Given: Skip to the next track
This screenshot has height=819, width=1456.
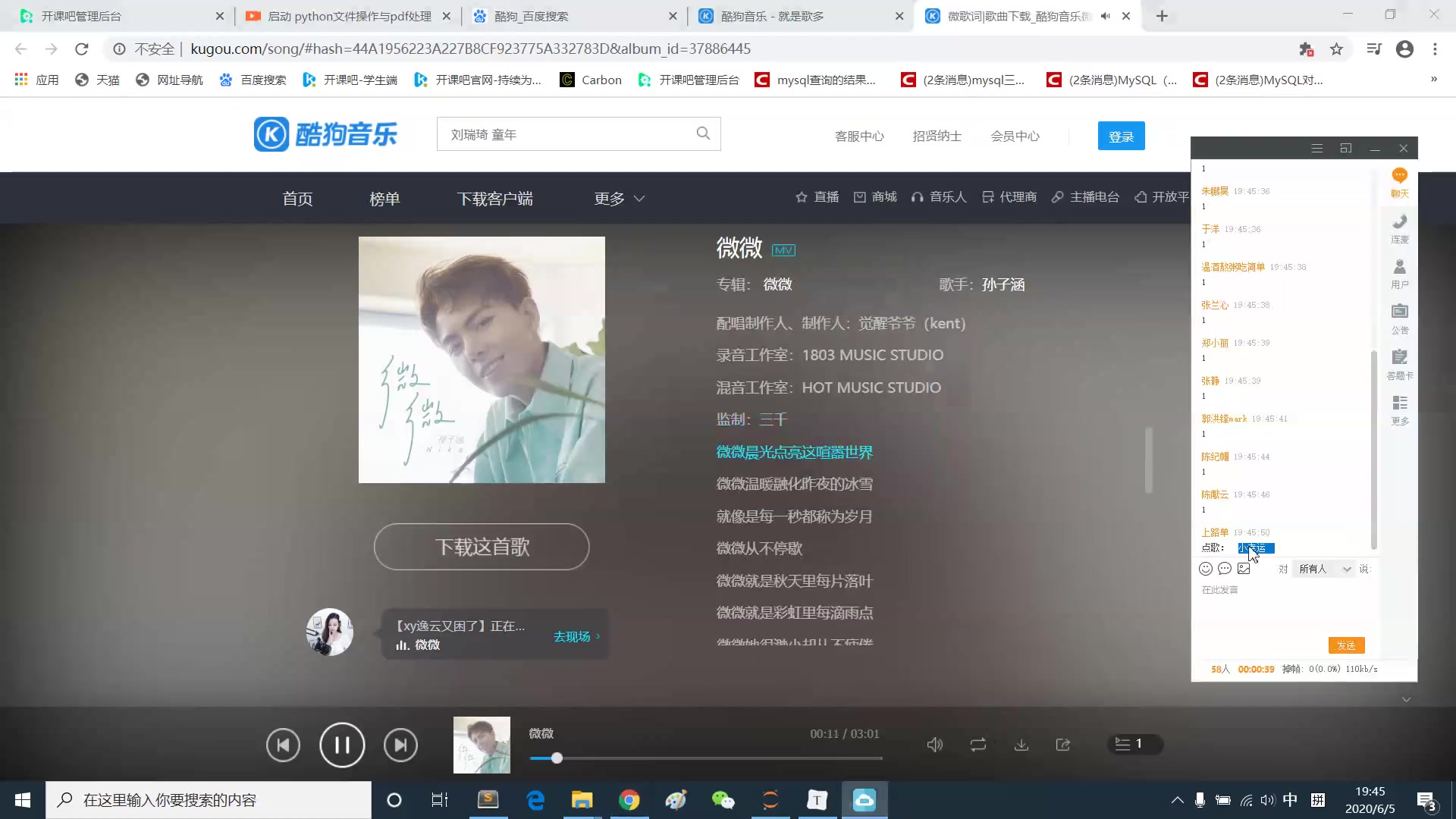Looking at the screenshot, I should point(400,745).
